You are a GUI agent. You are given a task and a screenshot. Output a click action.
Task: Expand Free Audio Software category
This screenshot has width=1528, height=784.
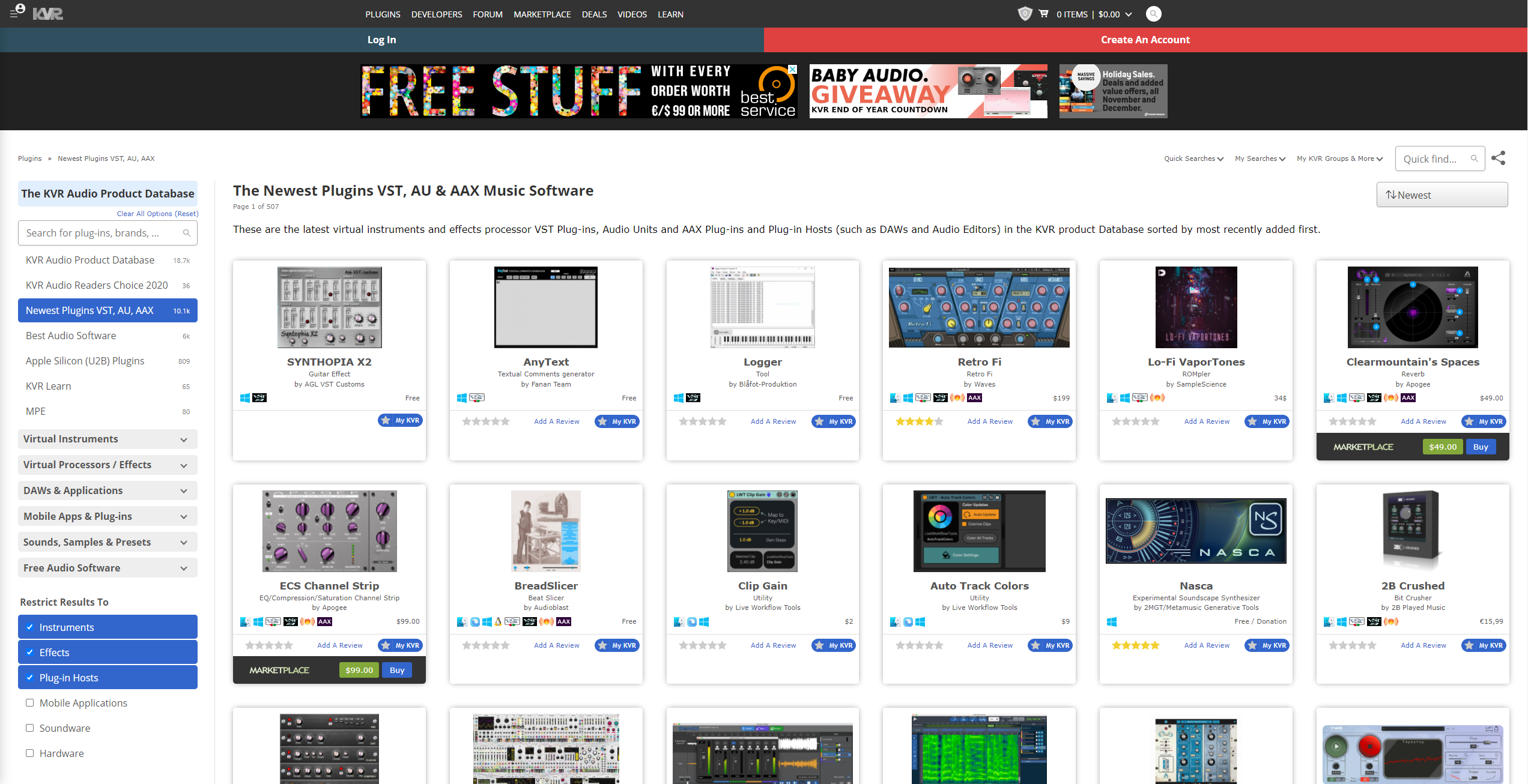click(108, 568)
